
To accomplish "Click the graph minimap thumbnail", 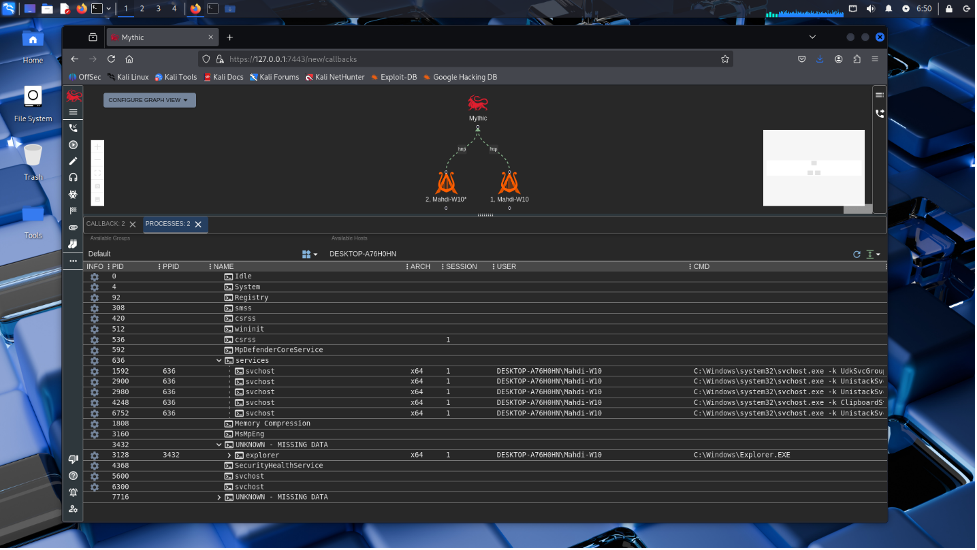I will 814,168.
